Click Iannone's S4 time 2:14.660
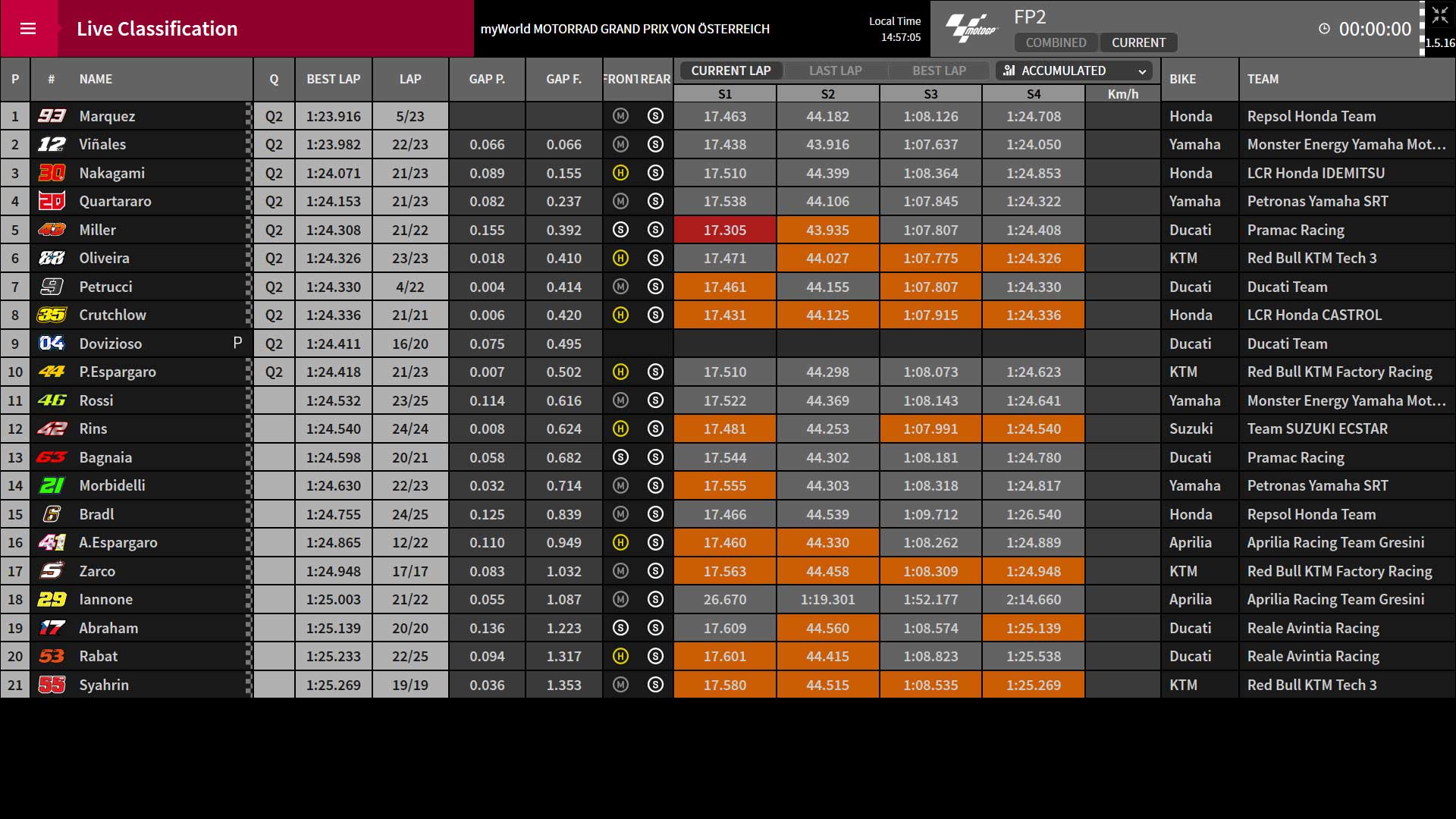The width and height of the screenshot is (1456, 819). (1034, 599)
